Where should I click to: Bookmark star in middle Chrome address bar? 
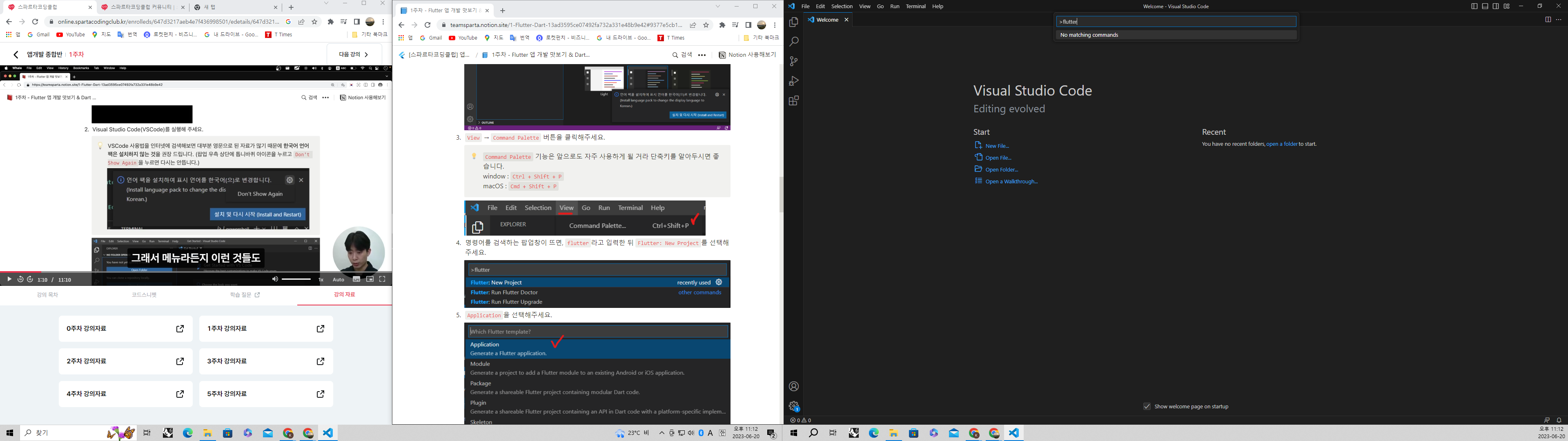click(x=706, y=25)
